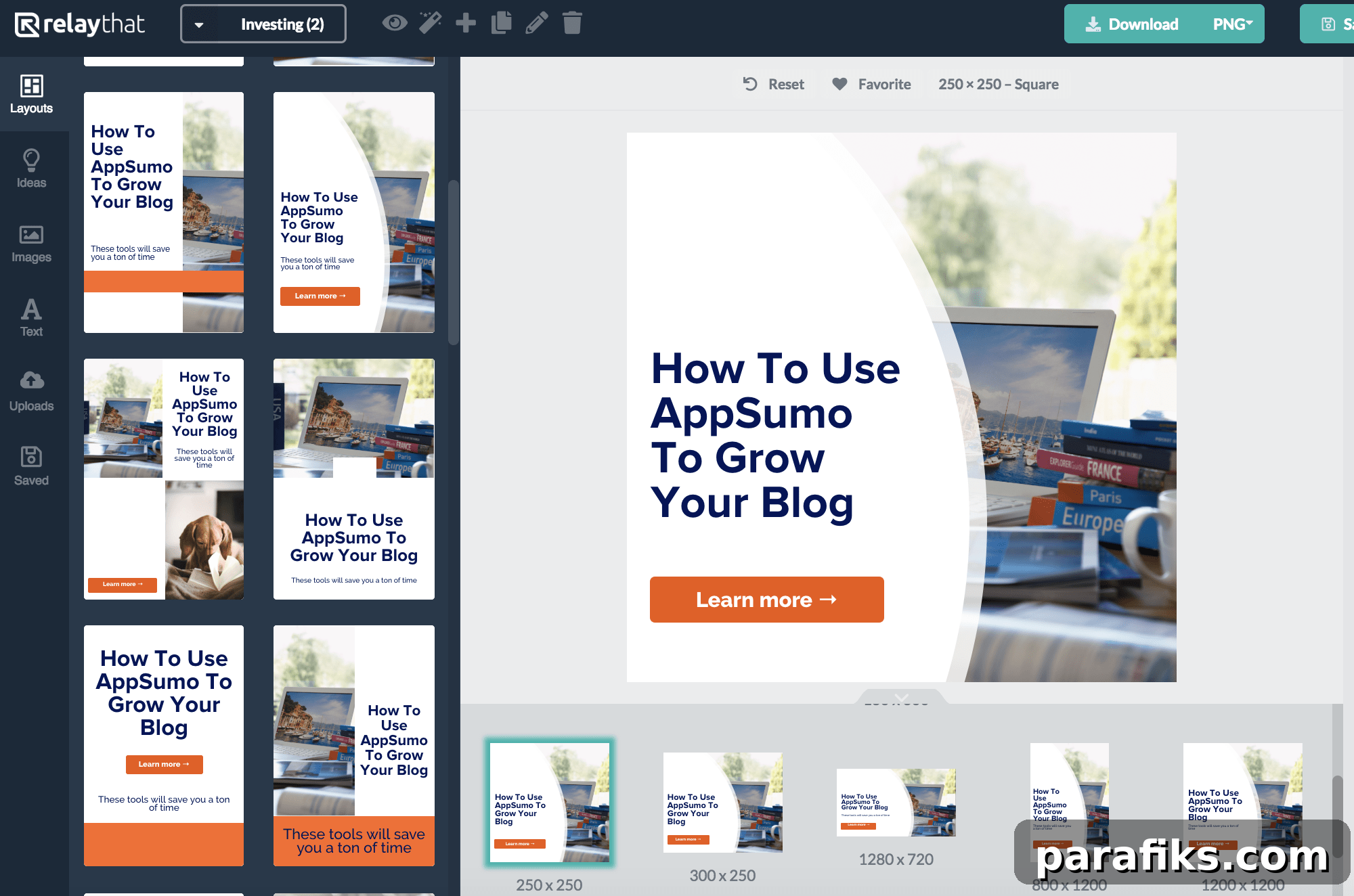Click the Save floppy disk icon

pos(1328,24)
